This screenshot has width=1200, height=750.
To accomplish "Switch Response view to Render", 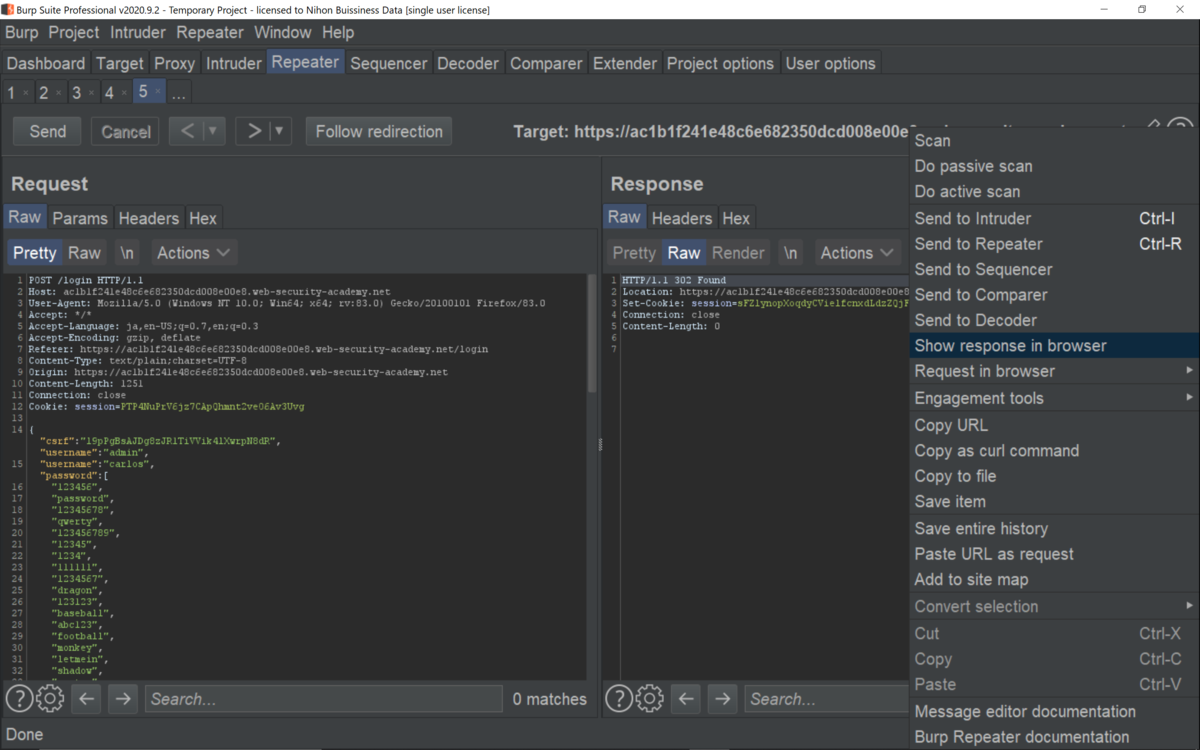I will tap(738, 253).
